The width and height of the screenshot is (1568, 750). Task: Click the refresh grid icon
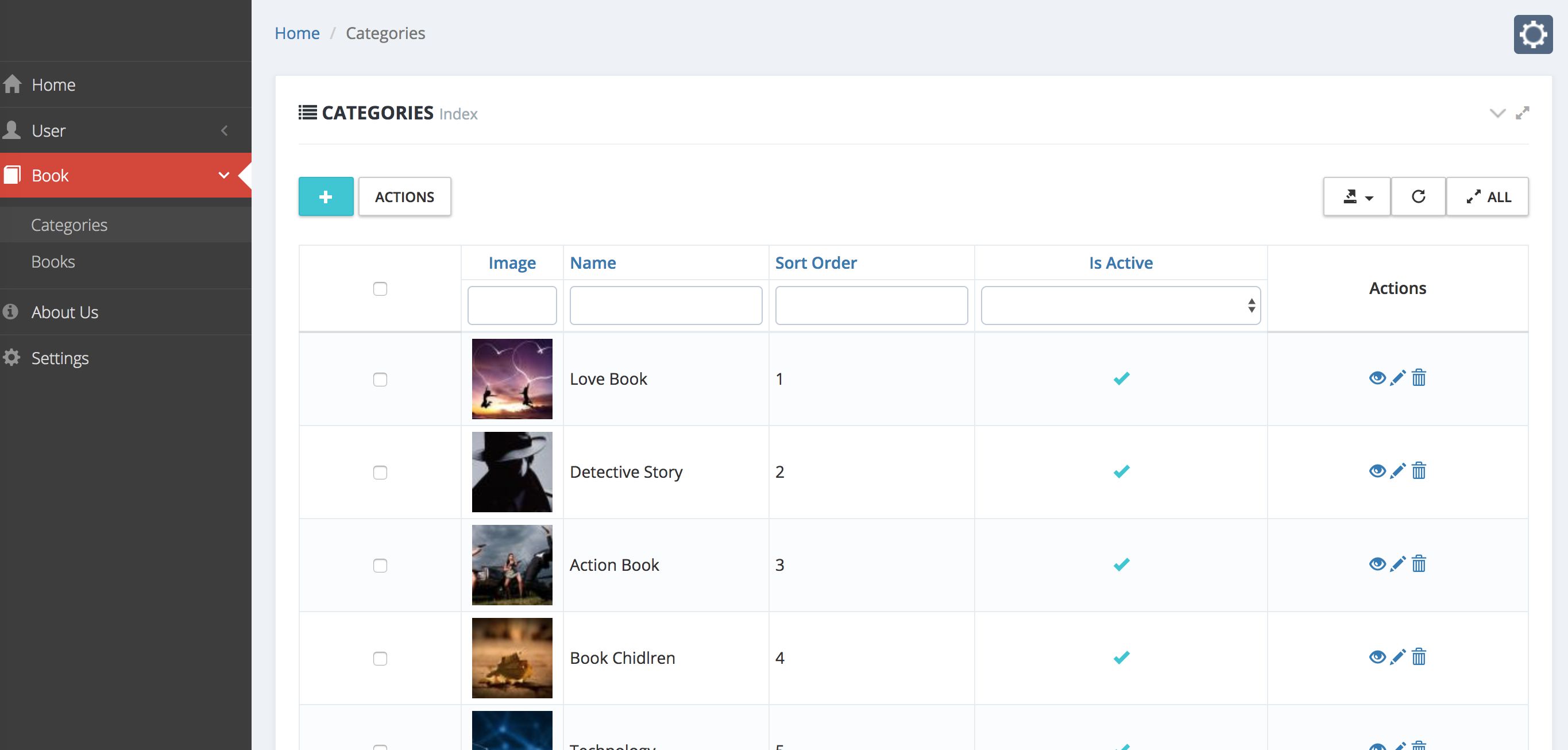pyautogui.click(x=1418, y=196)
